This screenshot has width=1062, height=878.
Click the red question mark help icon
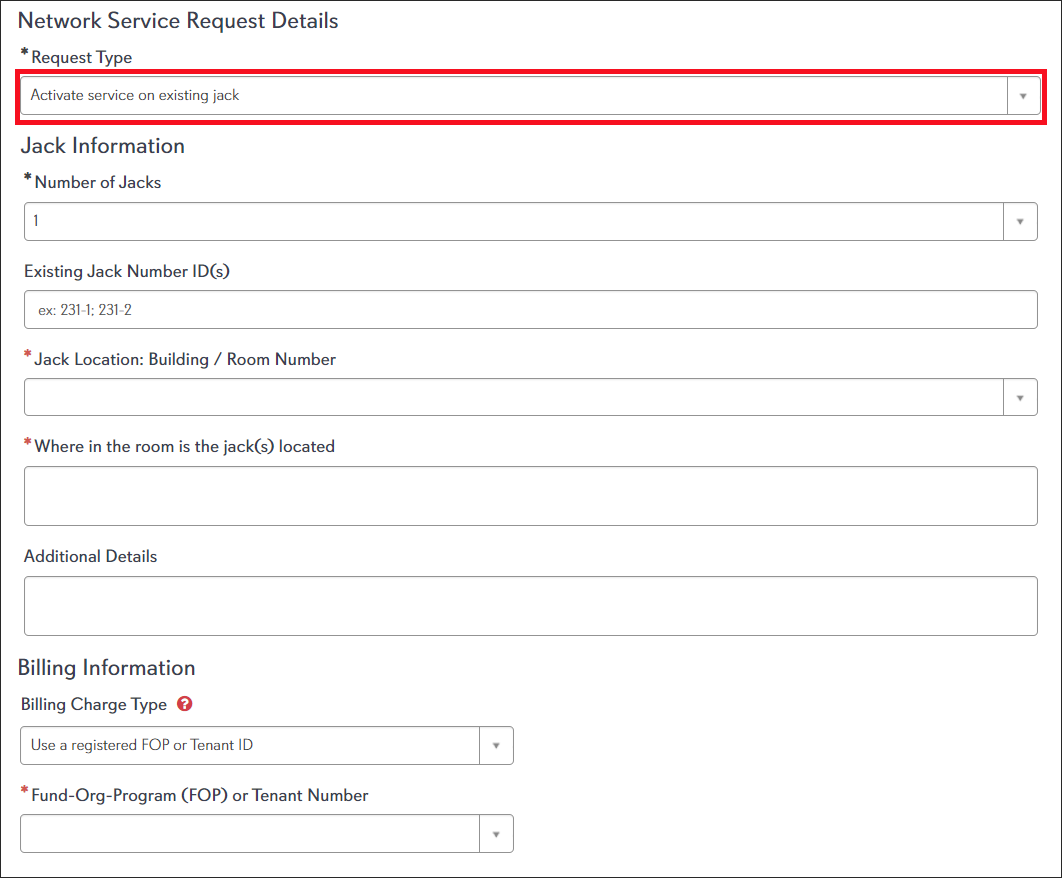click(x=184, y=704)
